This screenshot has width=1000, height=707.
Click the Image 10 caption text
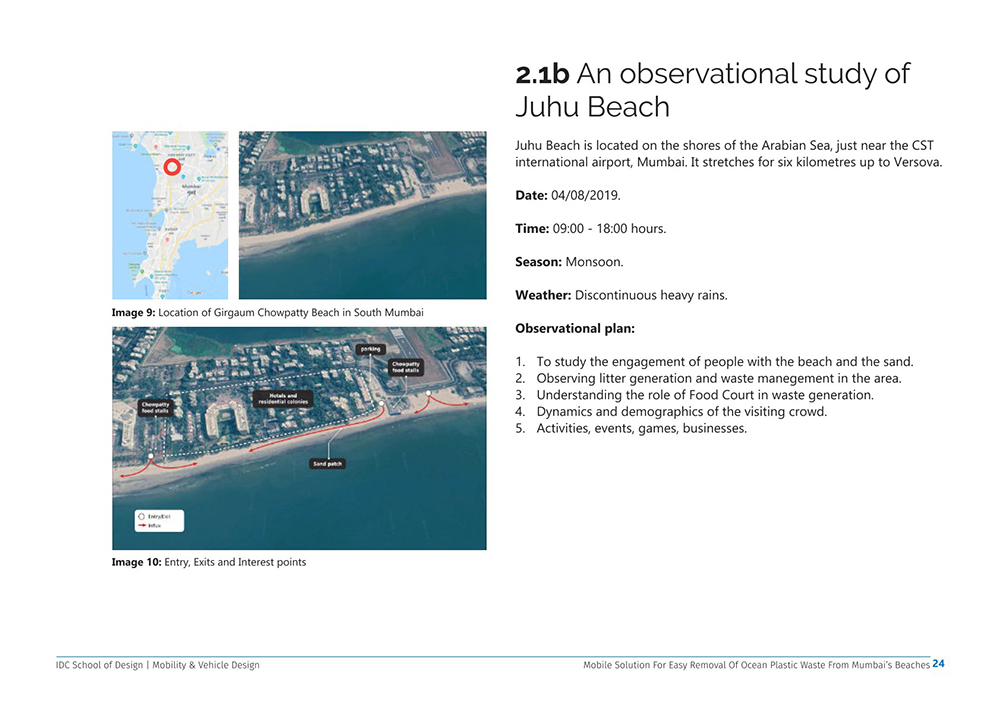pyautogui.click(x=208, y=562)
